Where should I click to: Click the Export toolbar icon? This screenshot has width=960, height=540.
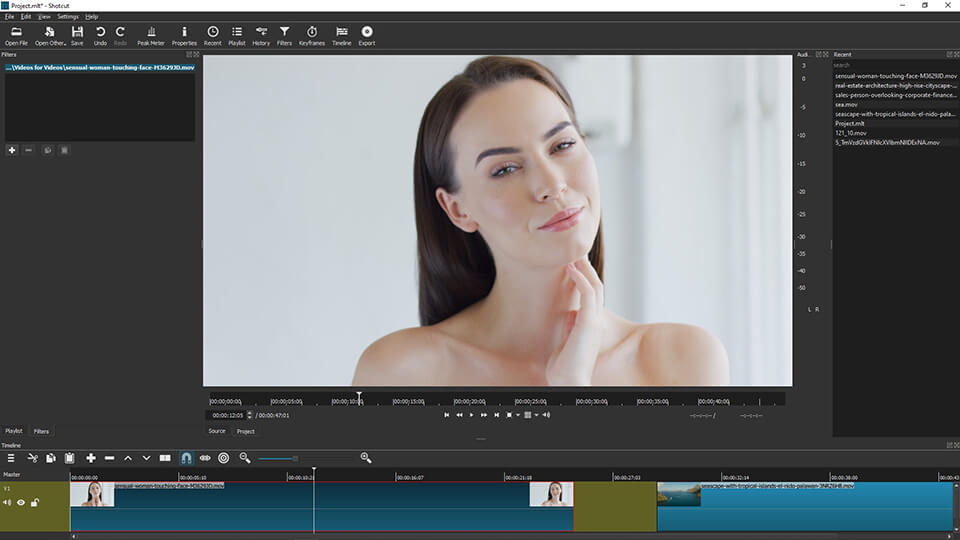tap(367, 35)
